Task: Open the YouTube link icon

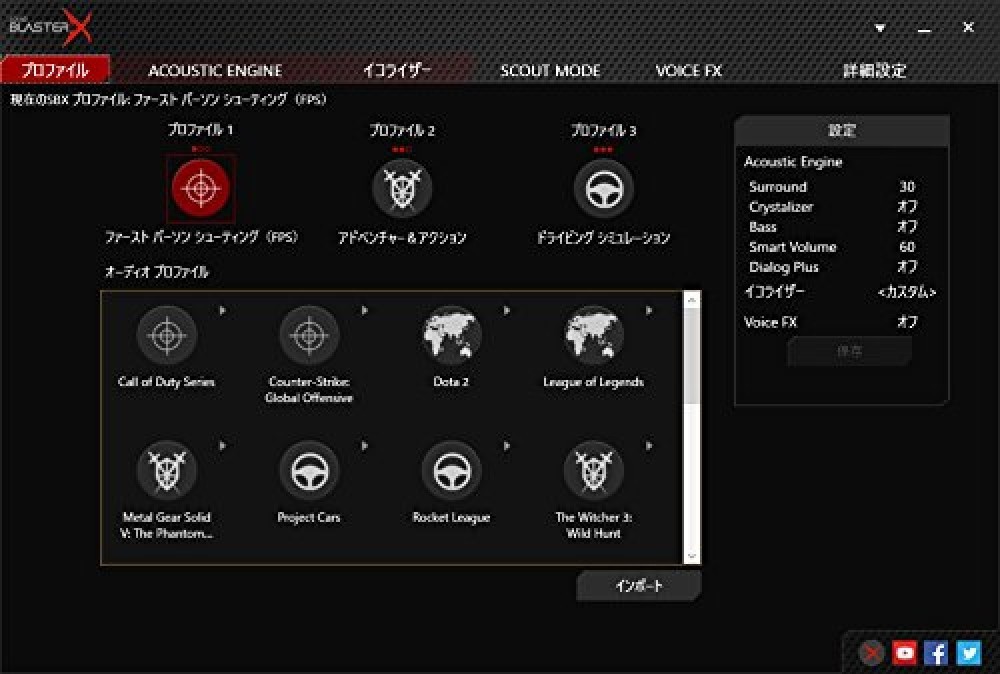Action: point(904,652)
